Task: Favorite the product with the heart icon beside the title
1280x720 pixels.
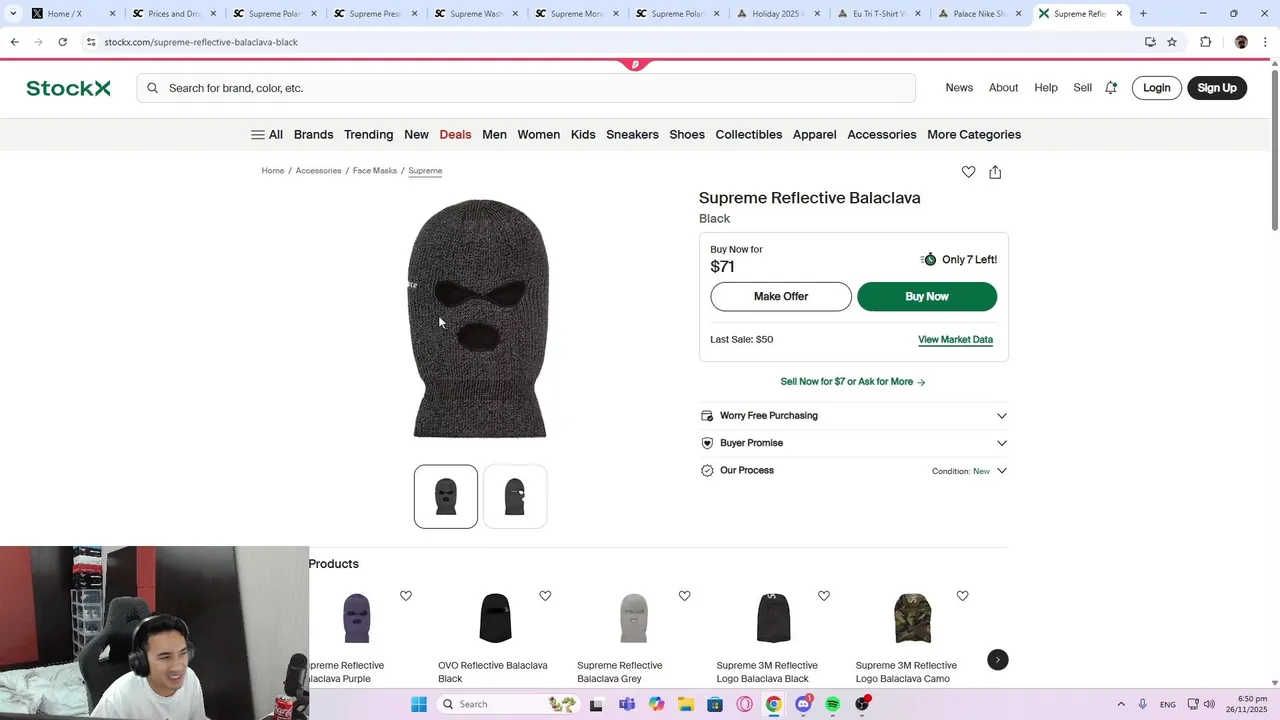Action: [x=968, y=172]
